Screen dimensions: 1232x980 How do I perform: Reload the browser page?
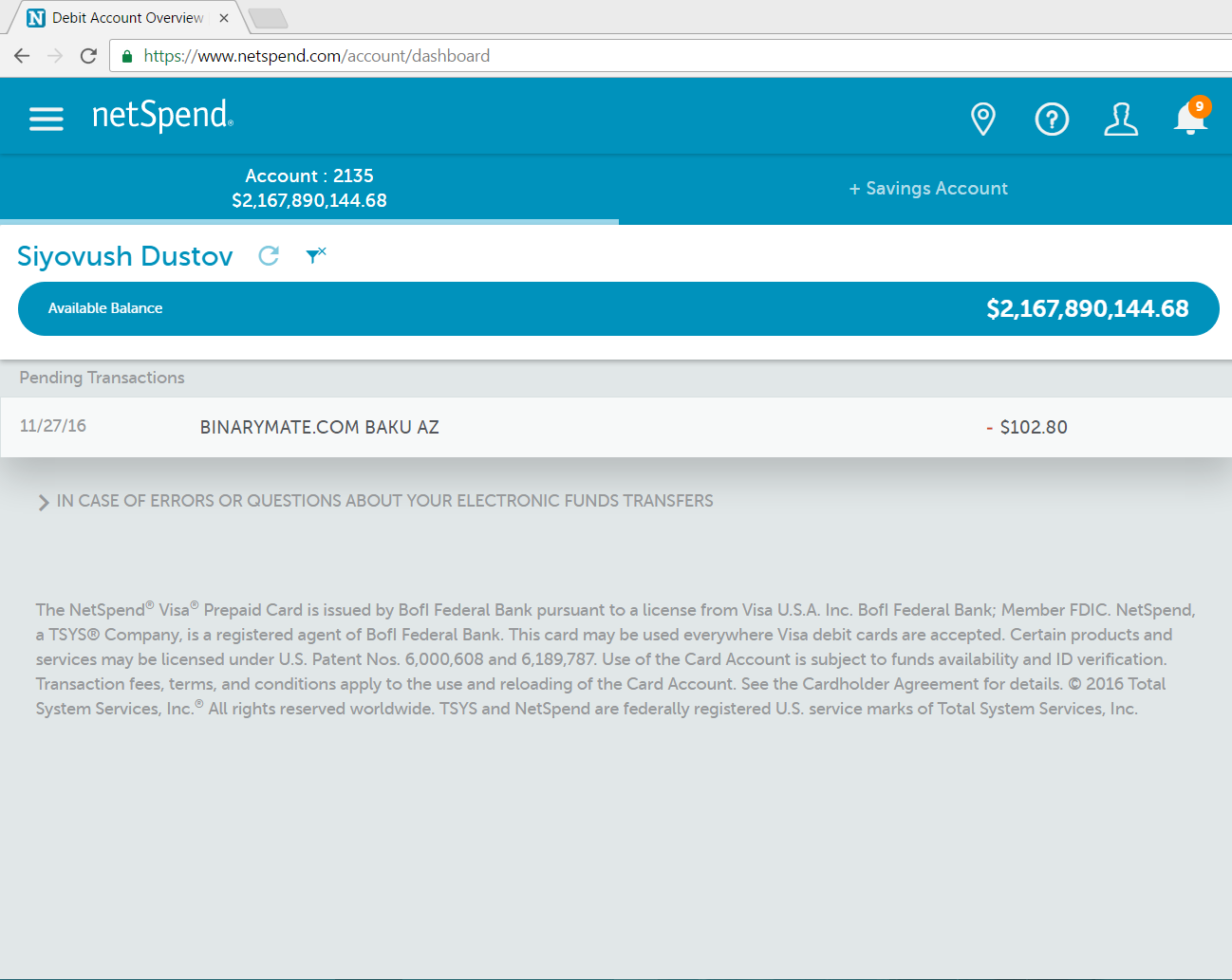click(x=88, y=56)
